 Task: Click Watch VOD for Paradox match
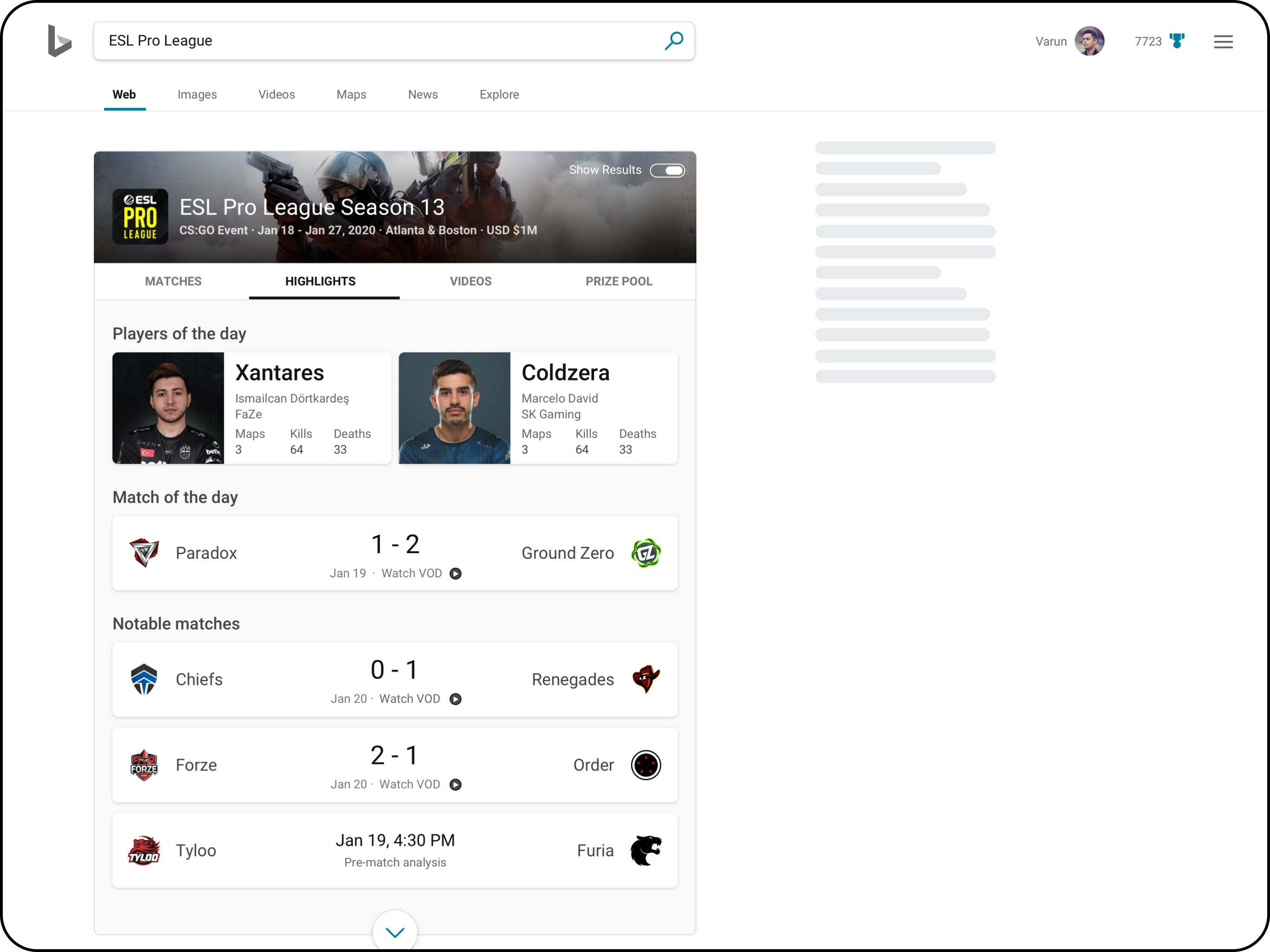411,573
